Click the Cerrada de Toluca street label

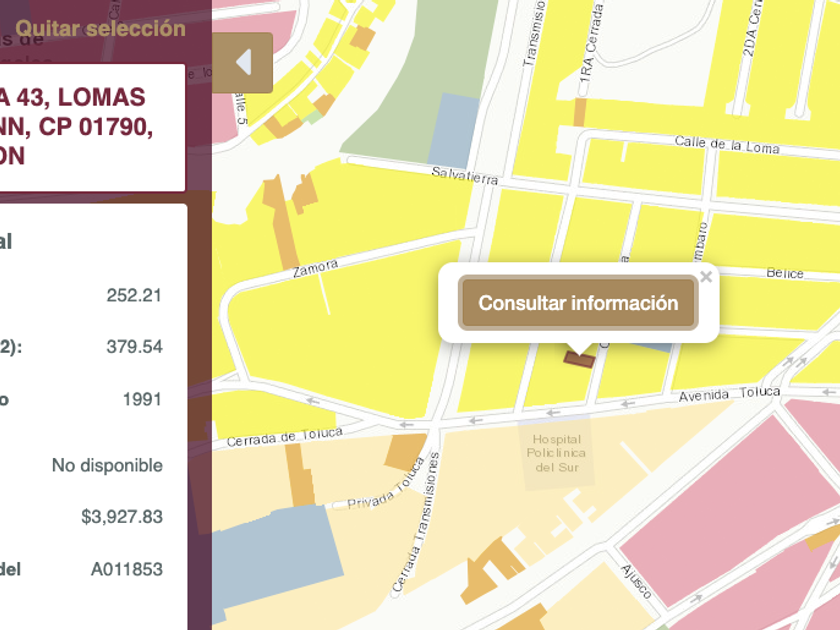click(284, 437)
